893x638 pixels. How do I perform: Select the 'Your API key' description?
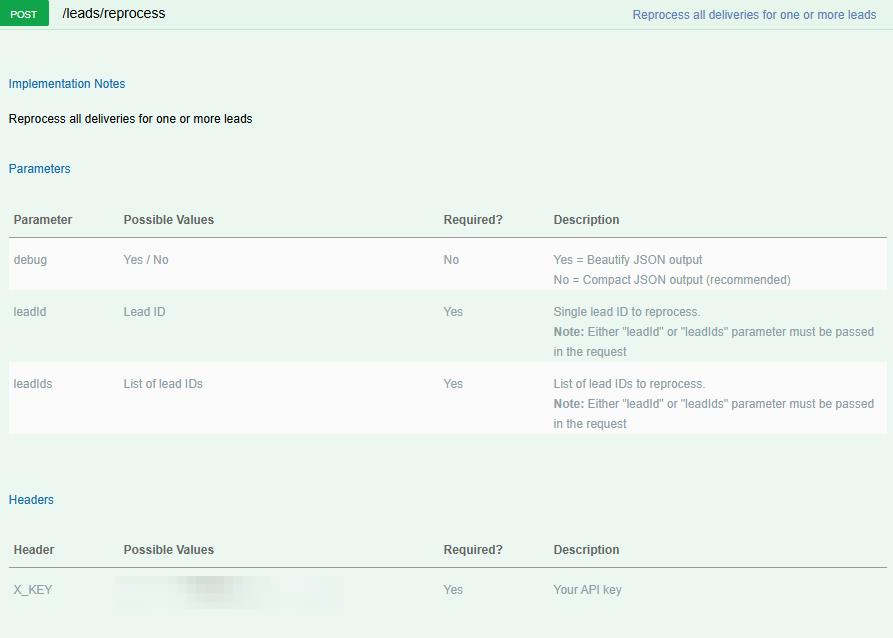coord(587,590)
